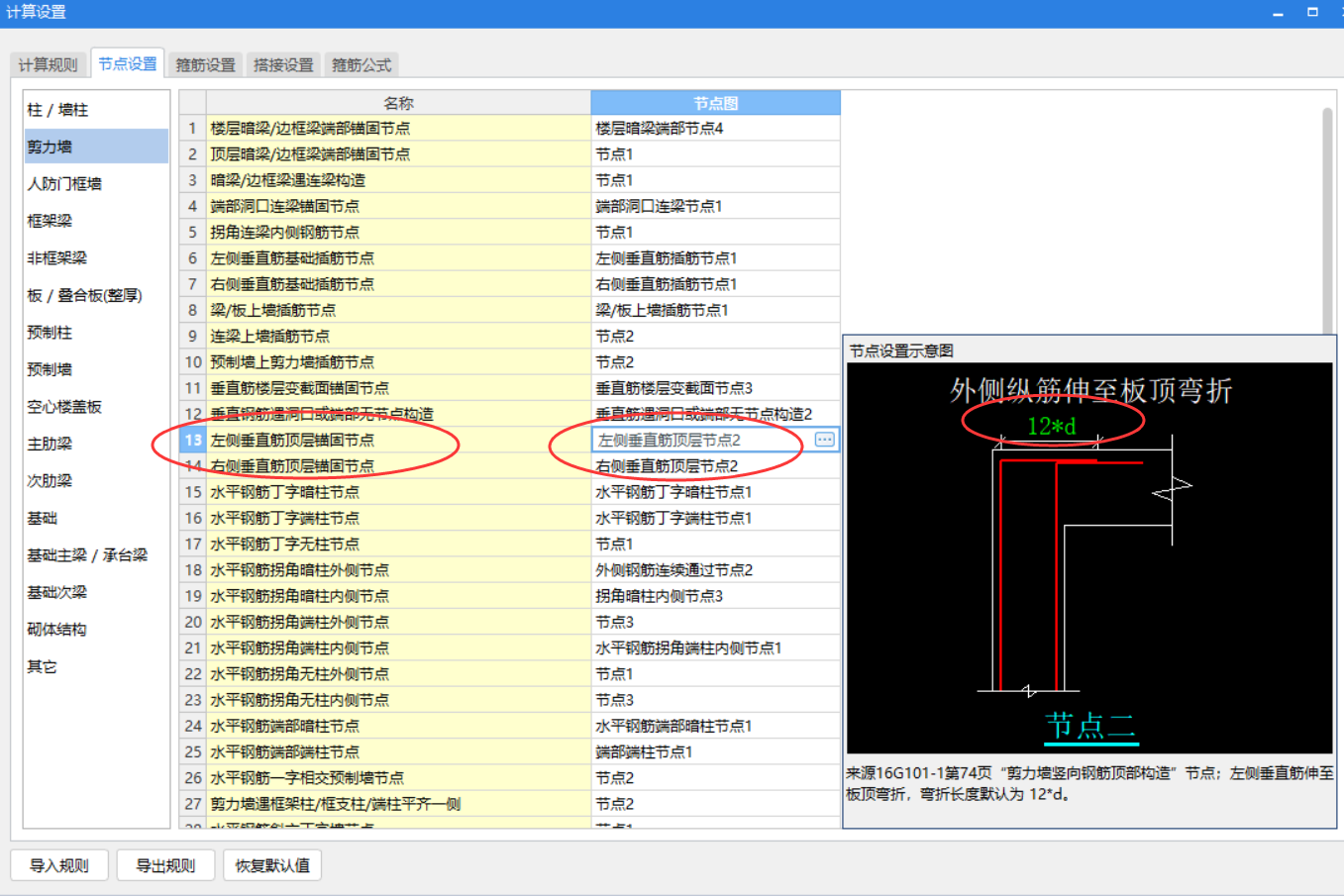Select row 楼层暗梁/边框梁端部锚固节点
This screenshot has height=896, width=1344.
click(398, 129)
